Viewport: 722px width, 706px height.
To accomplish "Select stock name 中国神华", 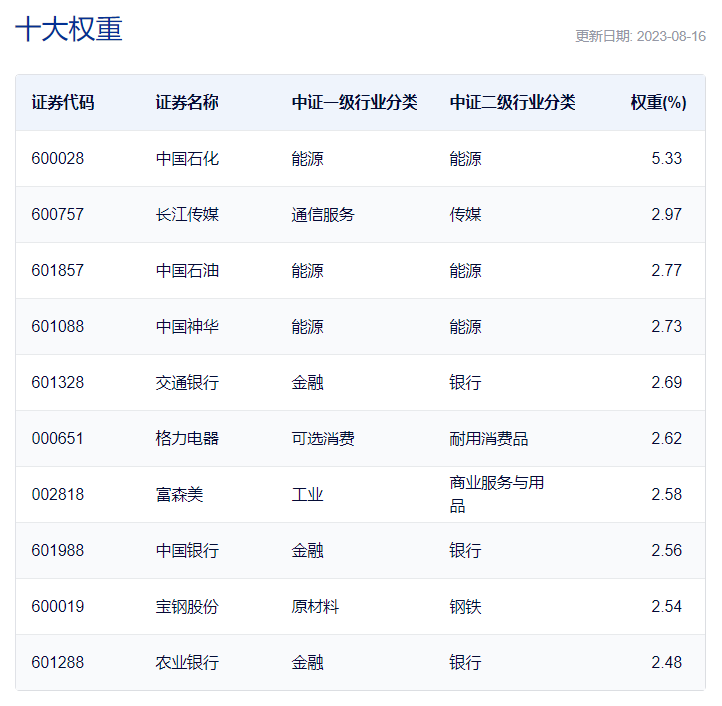I will coord(187,327).
